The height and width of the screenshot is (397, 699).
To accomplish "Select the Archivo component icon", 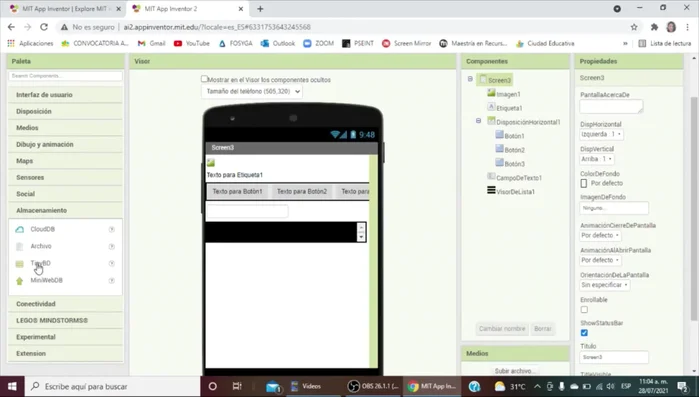I will point(20,246).
